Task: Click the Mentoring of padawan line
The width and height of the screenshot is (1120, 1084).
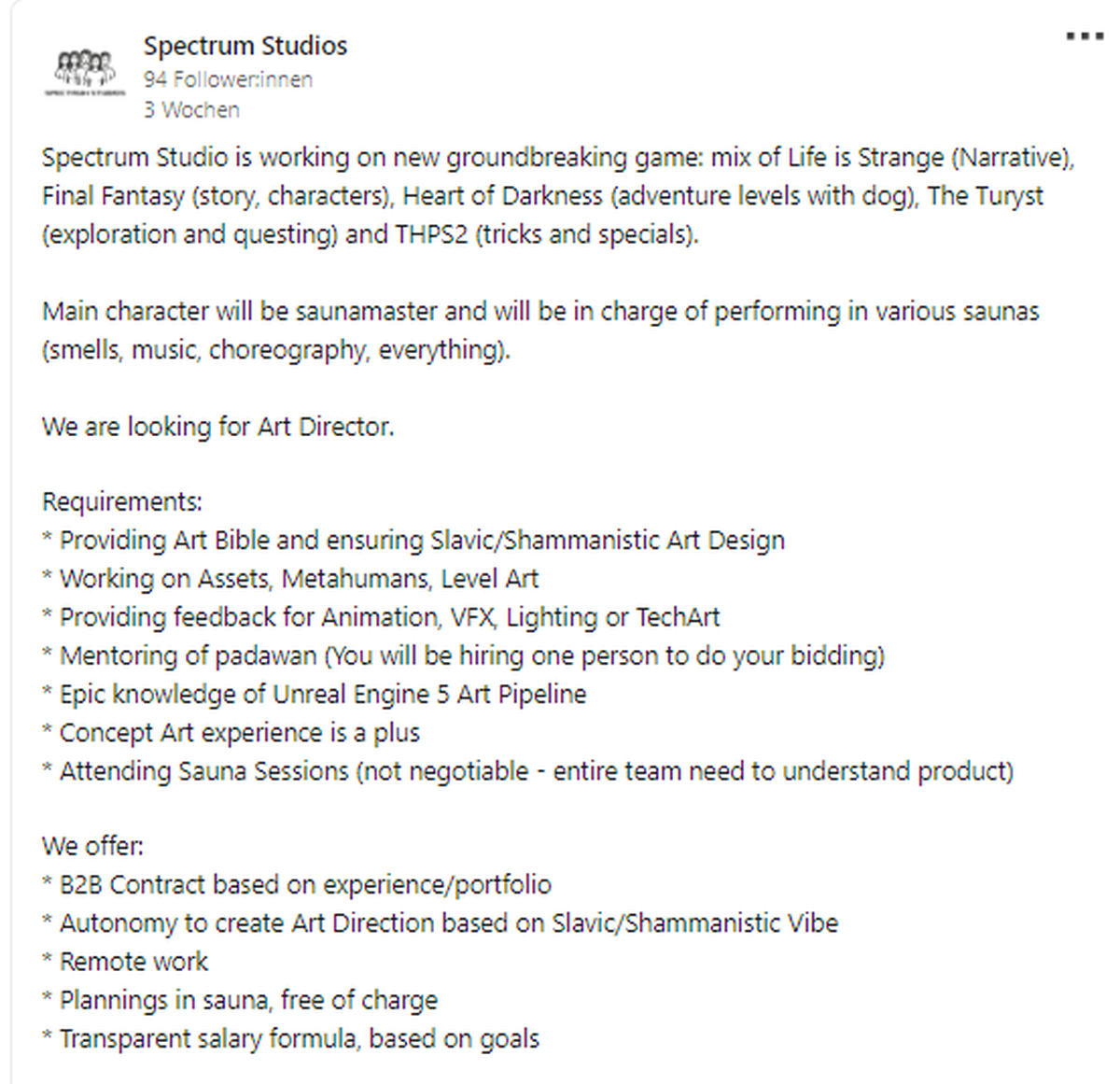Action: point(463,655)
